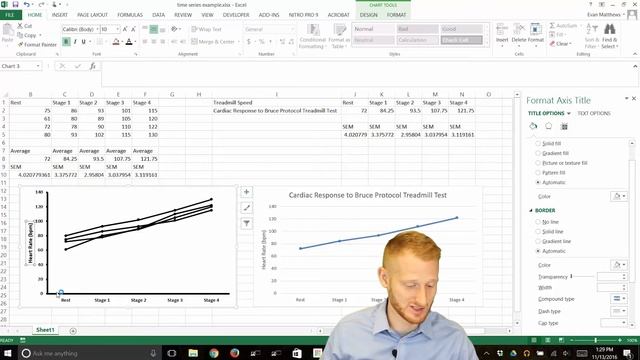
Task: Select Automatic border line option
Action: tap(538, 251)
